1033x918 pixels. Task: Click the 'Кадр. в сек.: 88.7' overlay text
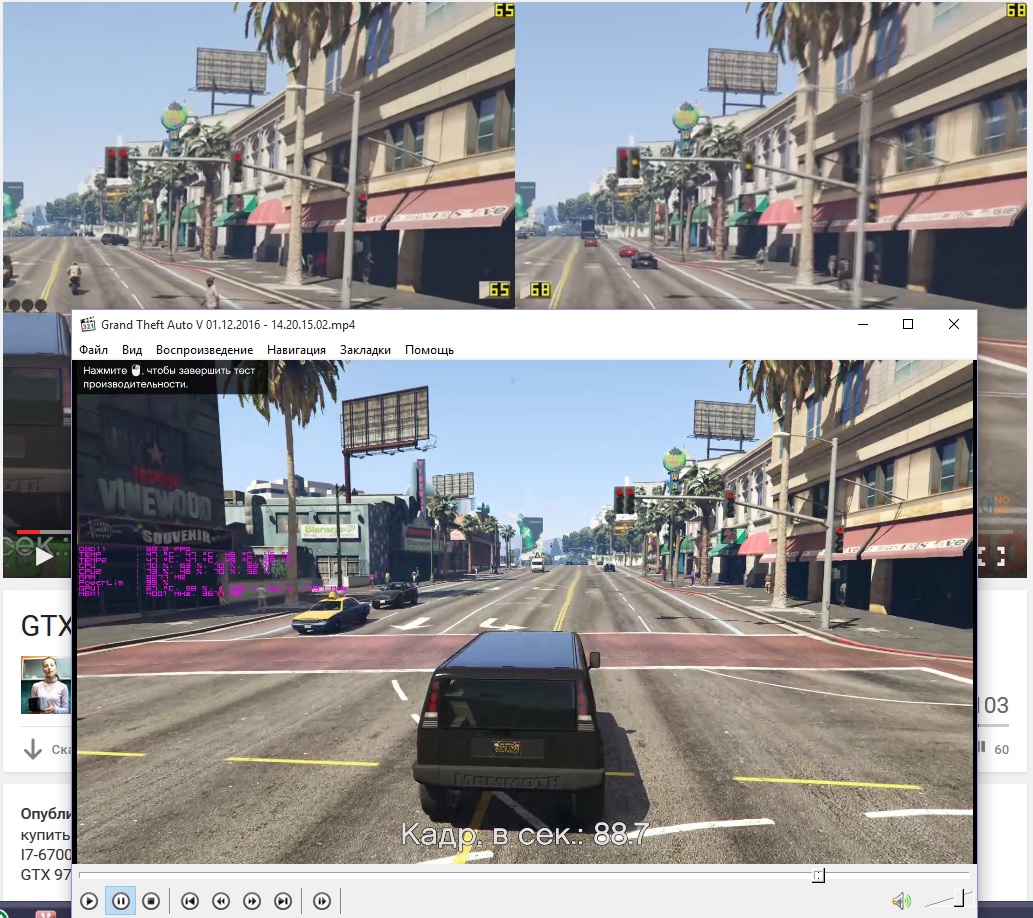point(525,834)
